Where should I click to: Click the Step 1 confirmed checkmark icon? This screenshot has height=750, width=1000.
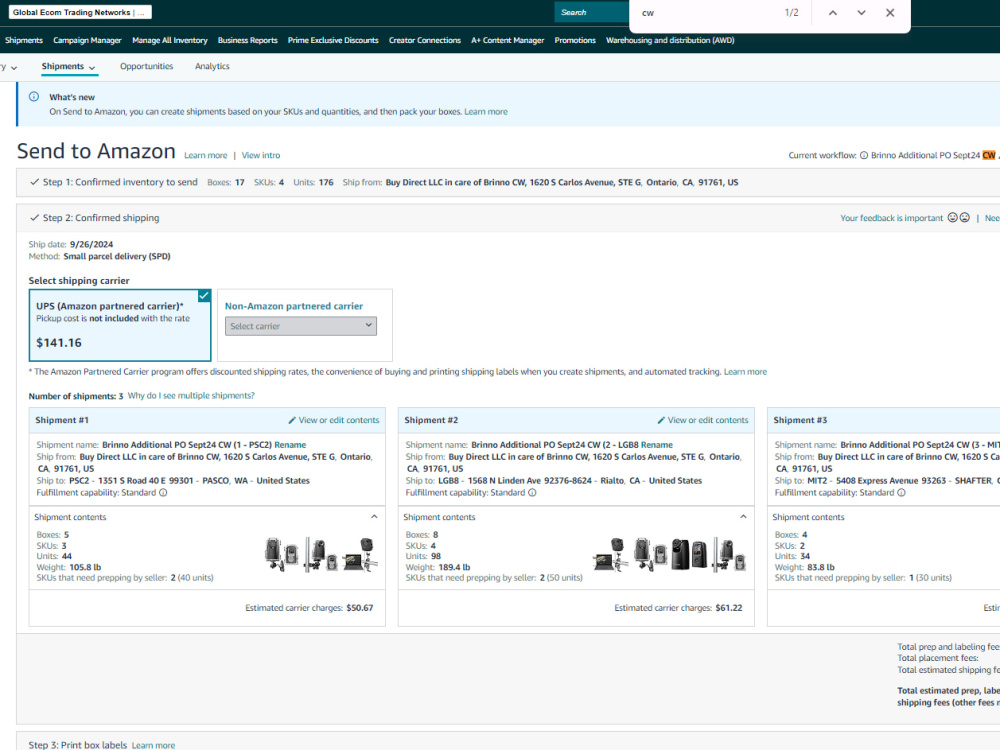[34, 182]
